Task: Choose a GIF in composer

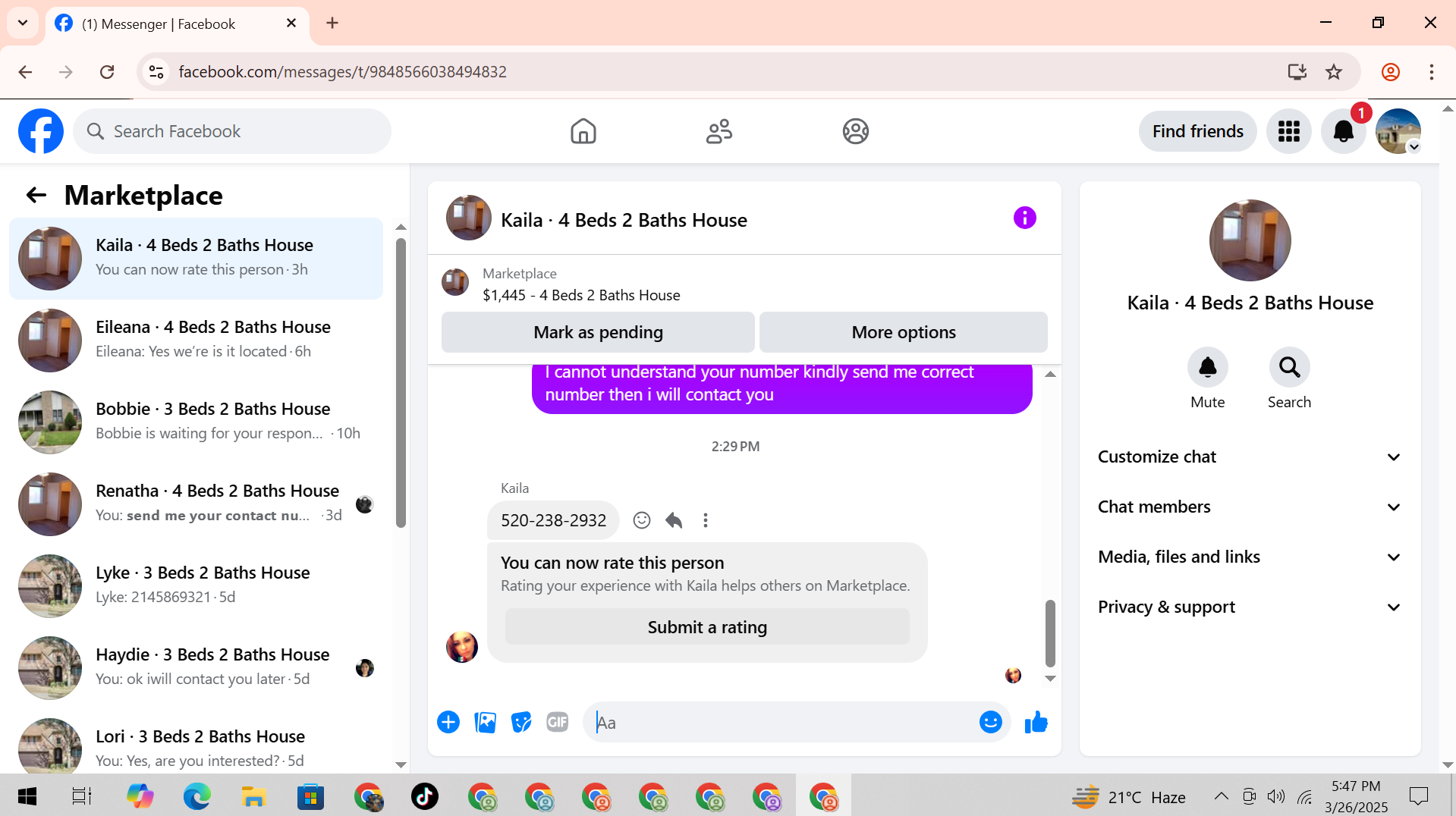Action: click(x=558, y=723)
